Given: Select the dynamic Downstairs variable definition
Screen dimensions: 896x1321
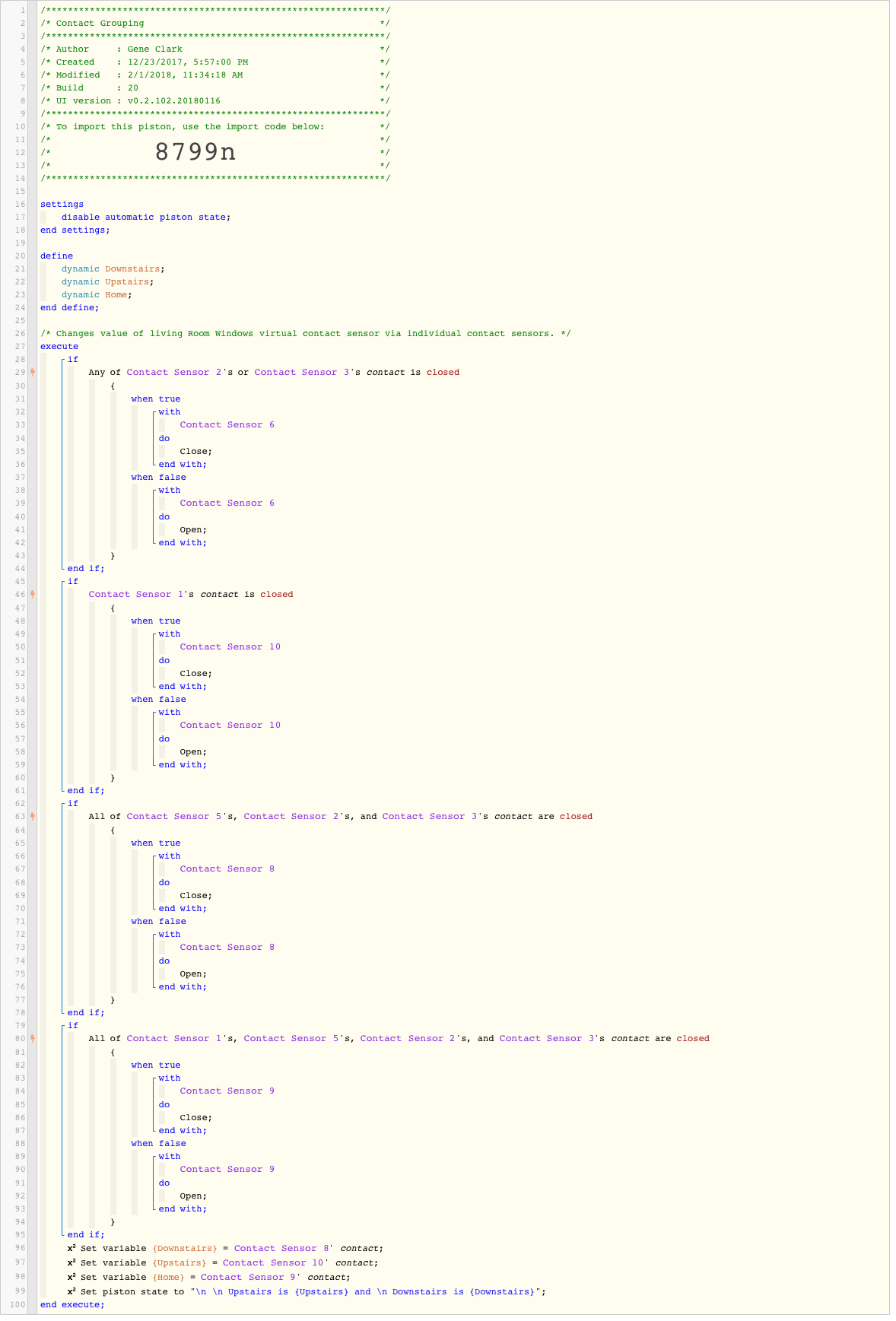Looking at the screenshot, I should pos(113,269).
